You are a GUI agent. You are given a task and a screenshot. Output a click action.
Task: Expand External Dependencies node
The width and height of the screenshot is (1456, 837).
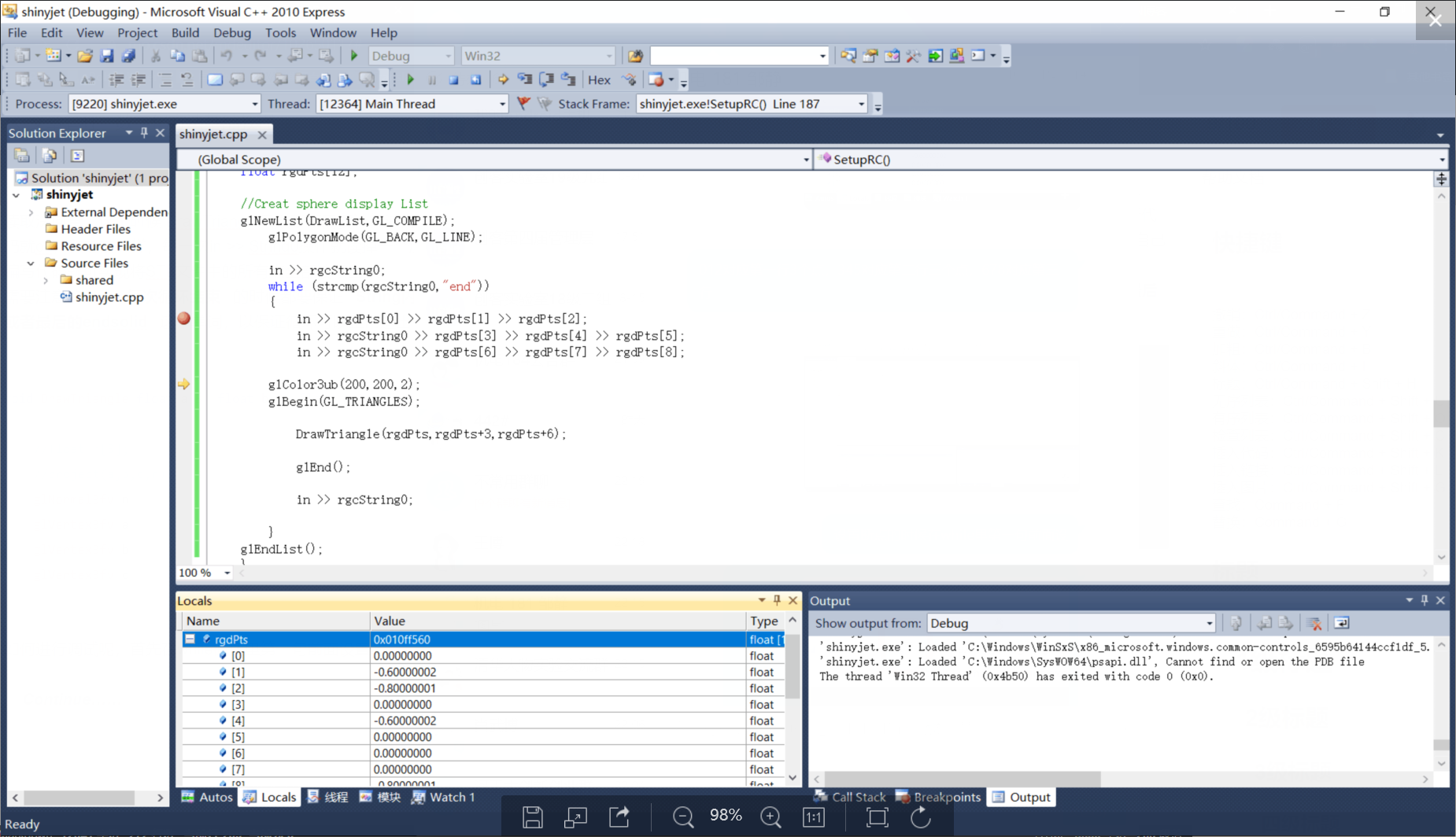pos(31,212)
